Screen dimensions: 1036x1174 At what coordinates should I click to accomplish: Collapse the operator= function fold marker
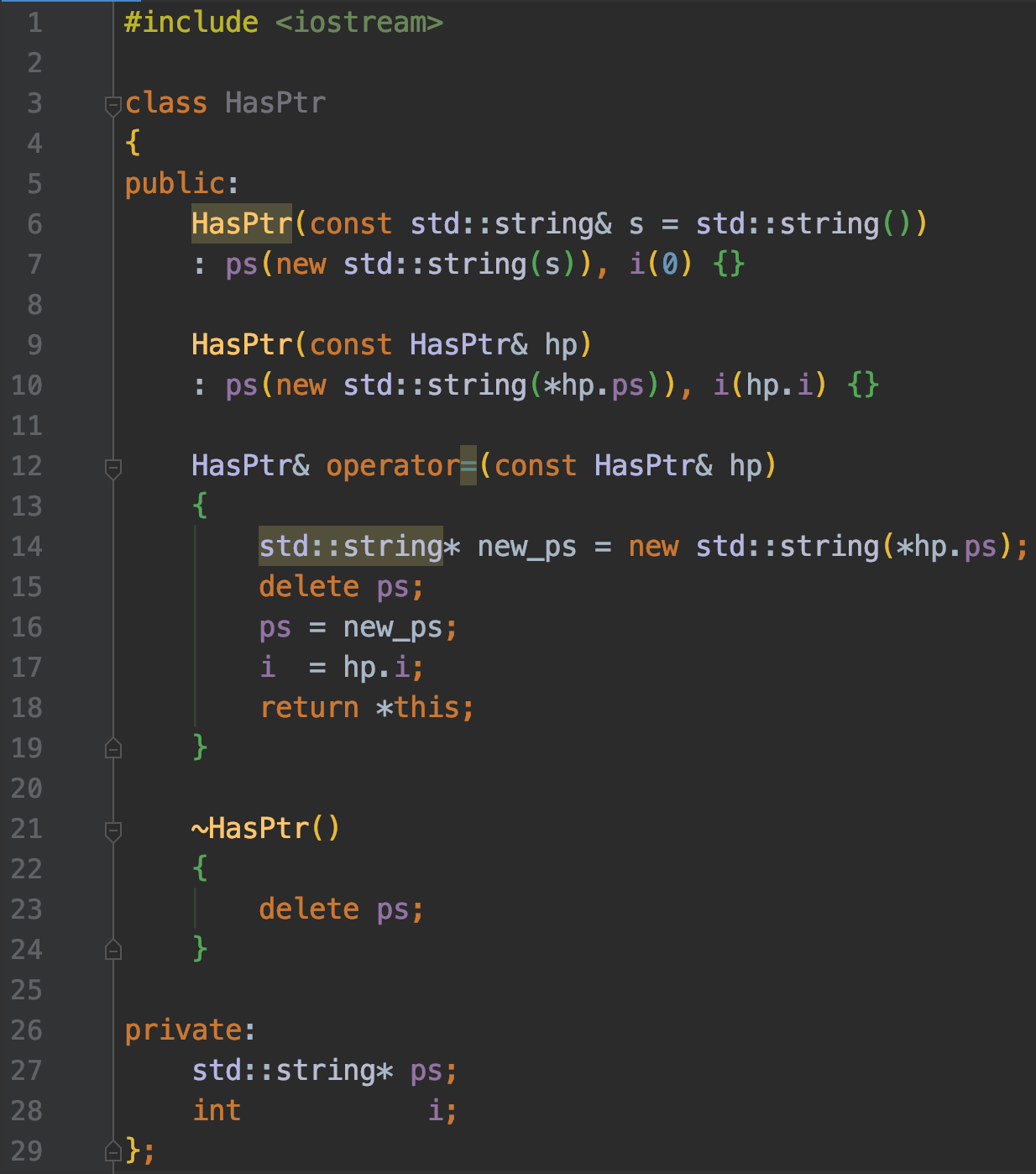(113, 469)
